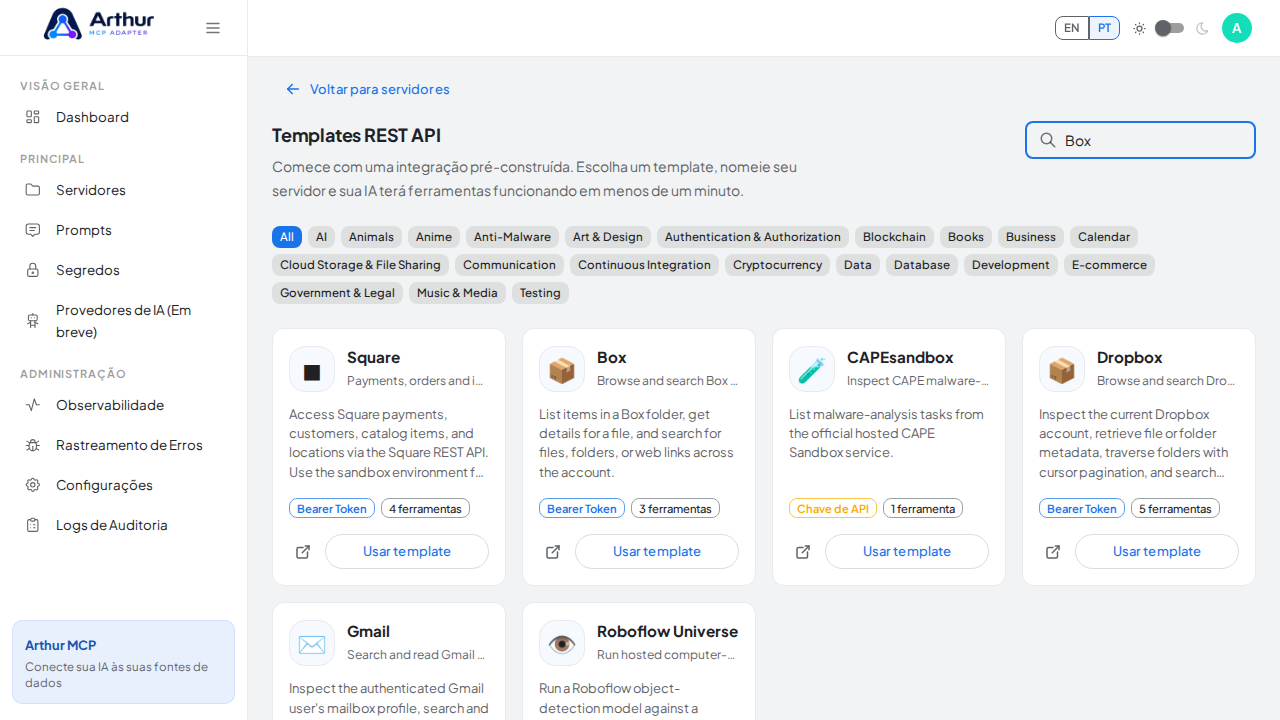1280x720 pixels.
Task: Filter templates by AI category
Action: point(321,237)
